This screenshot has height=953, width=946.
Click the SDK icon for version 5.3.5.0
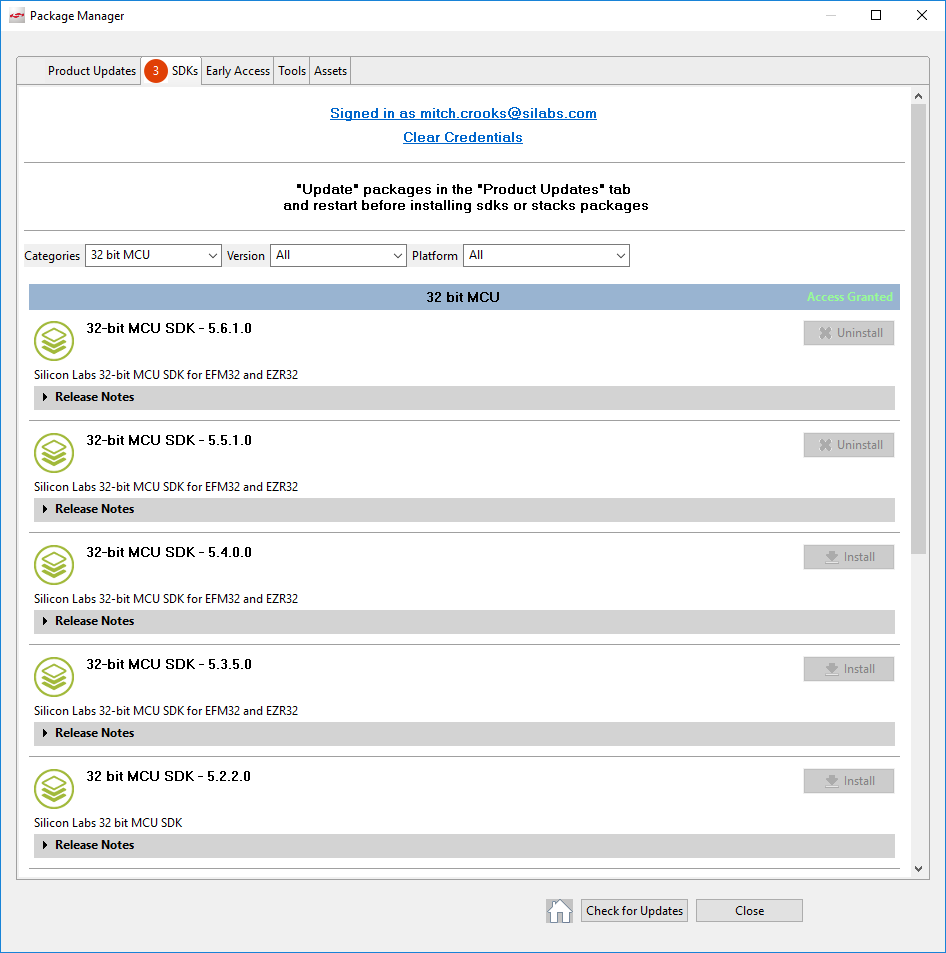click(54, 676)
